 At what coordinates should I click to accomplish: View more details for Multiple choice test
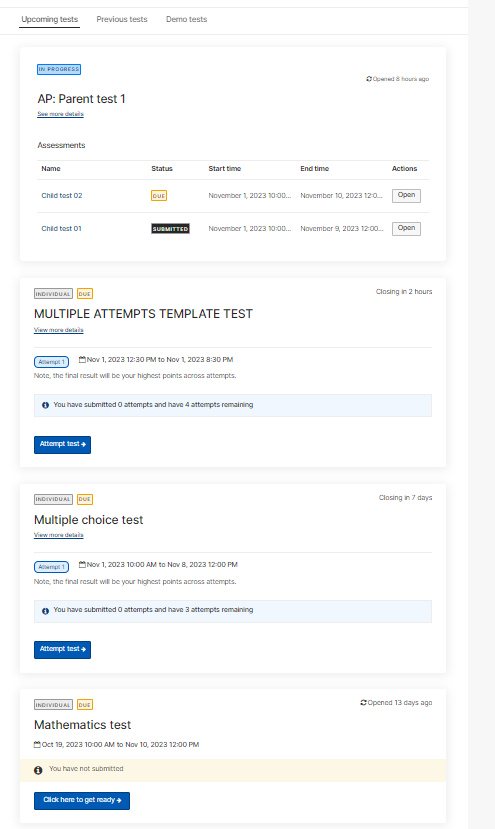pyautogui.click(x=59, y=535)
